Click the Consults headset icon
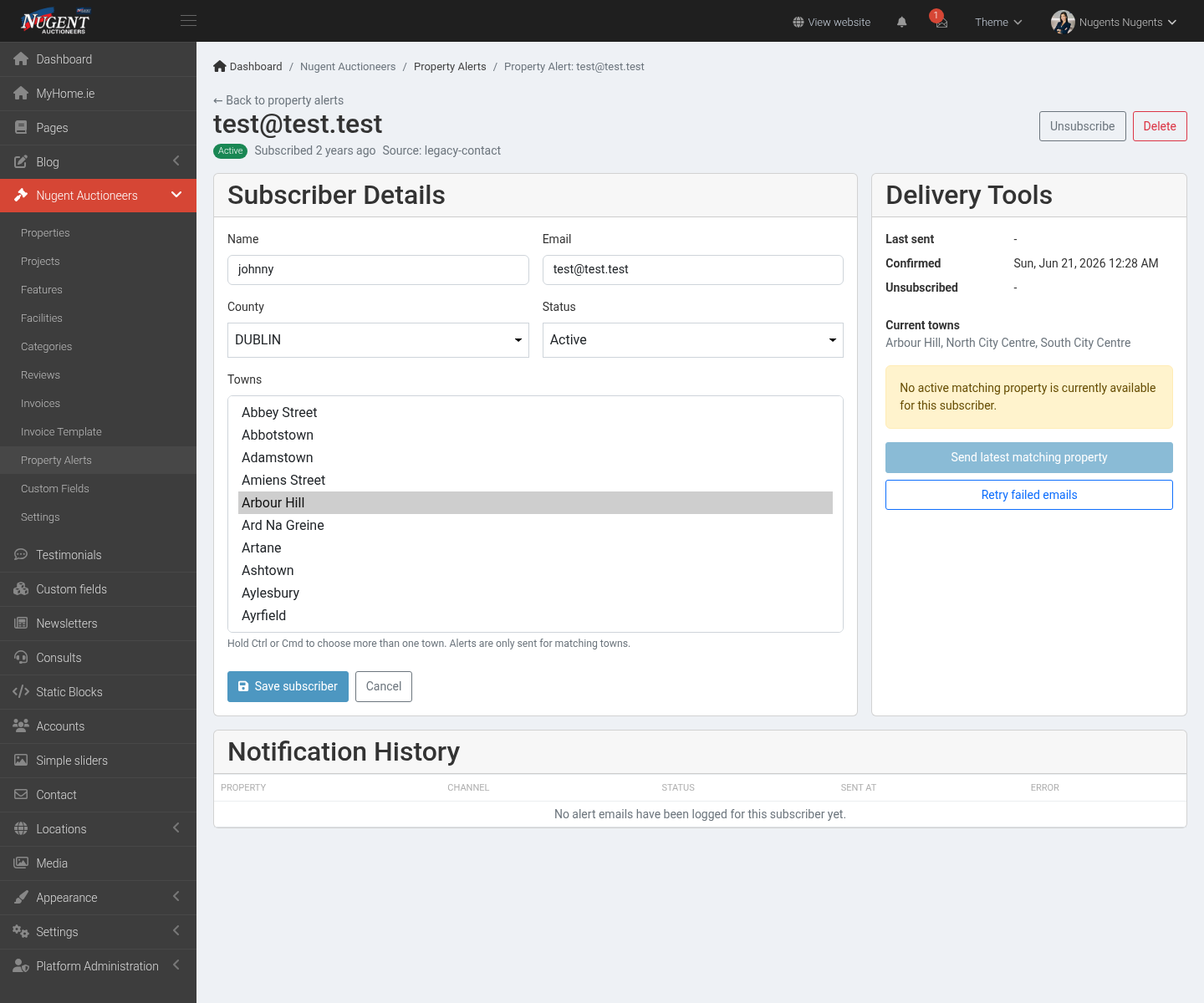 [x=21, y=658]
